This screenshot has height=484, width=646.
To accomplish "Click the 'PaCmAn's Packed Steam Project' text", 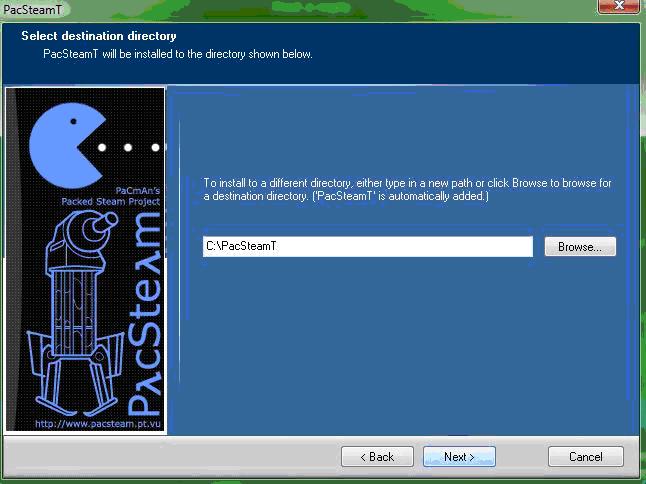I will pyautogui.click(x=111, y=196).
